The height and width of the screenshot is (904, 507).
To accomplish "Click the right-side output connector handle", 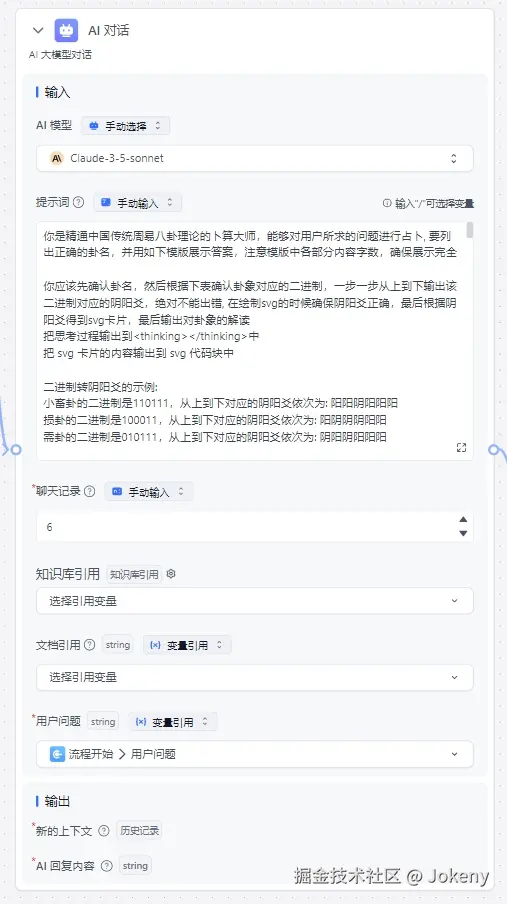I will (x=495, y=450).
